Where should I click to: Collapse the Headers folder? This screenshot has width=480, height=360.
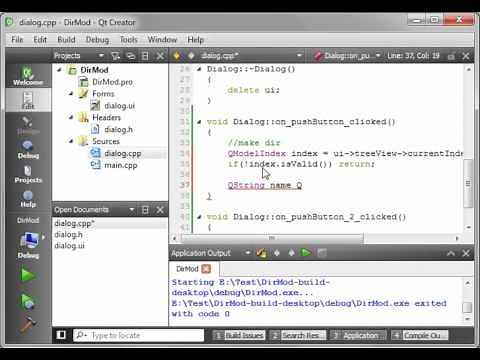click(x=71, y=117)
